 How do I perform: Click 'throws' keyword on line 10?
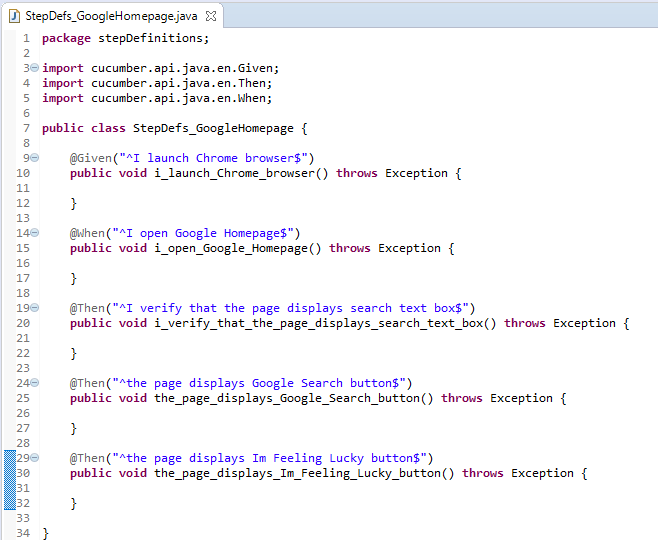click(357, 173)
